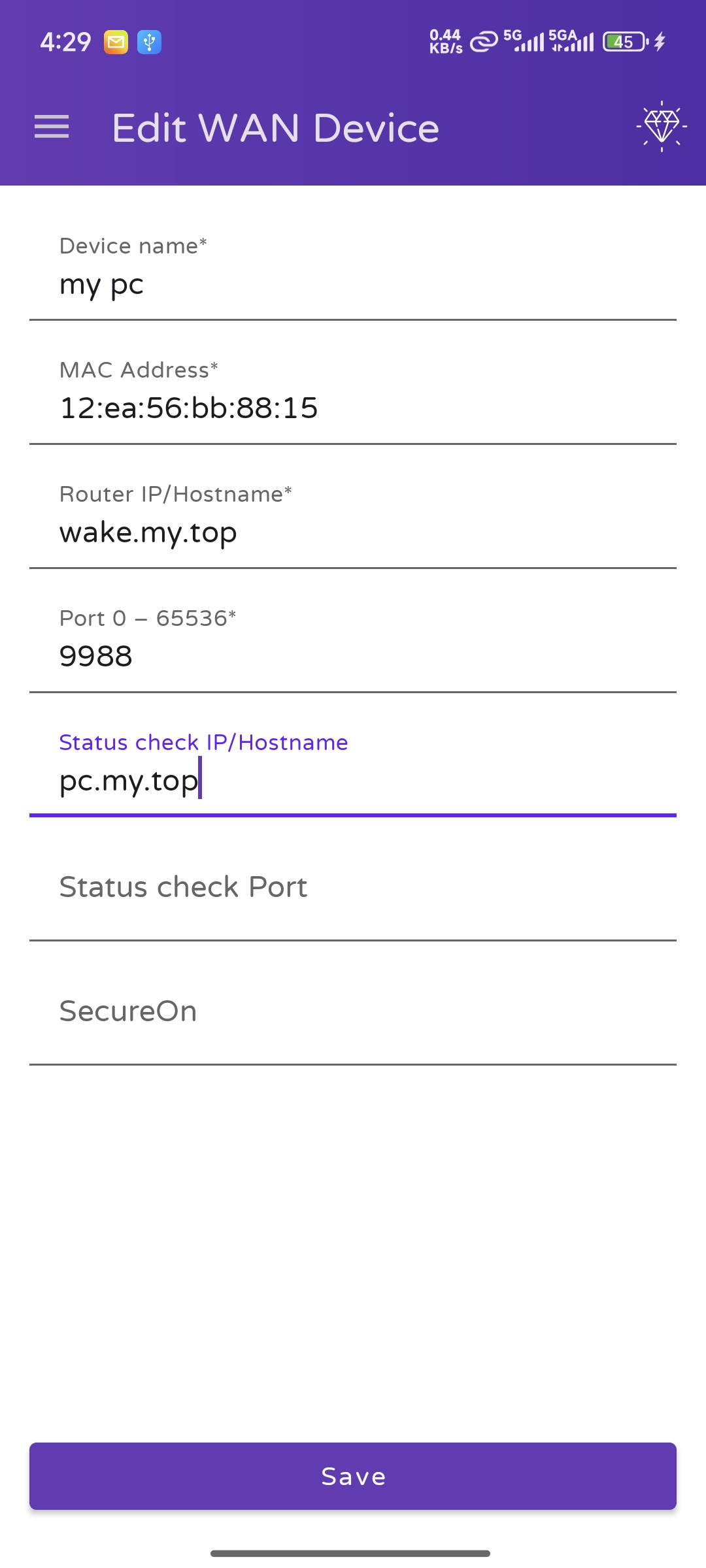Open the hamburger navigation menu

pos(52,127)
